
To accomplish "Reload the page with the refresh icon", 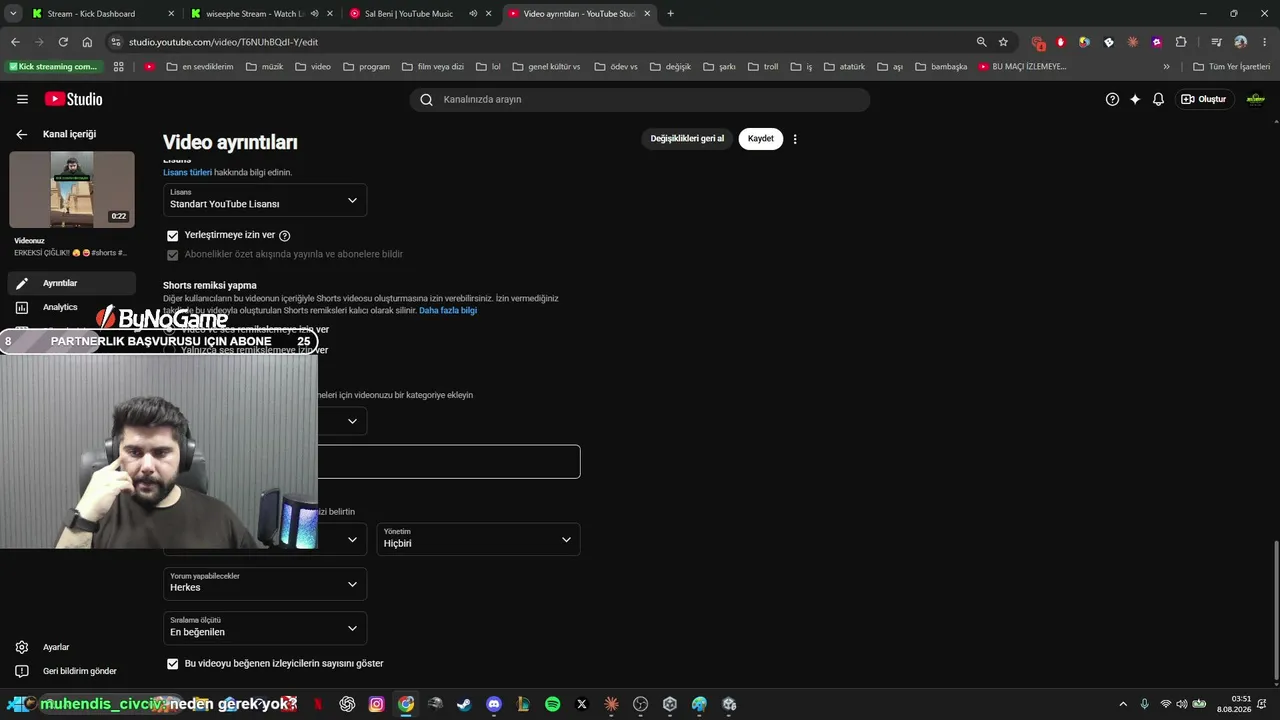I will (63, 42).
